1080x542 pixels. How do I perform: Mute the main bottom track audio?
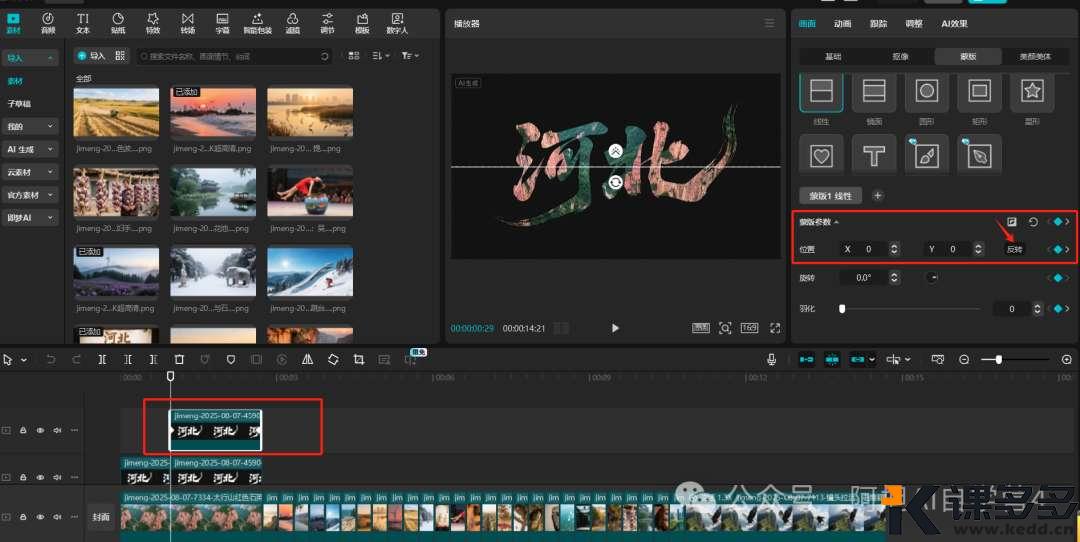(x=57, y=517)
